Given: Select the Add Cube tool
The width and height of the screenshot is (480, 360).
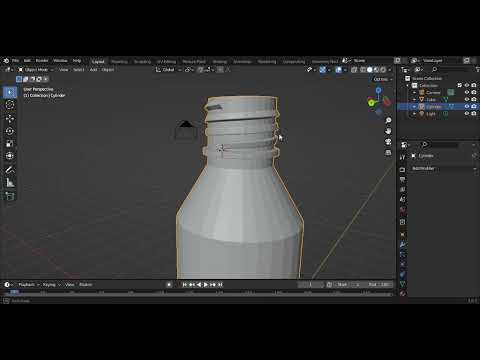Looking at the screenshot, I should click(10, 196).
